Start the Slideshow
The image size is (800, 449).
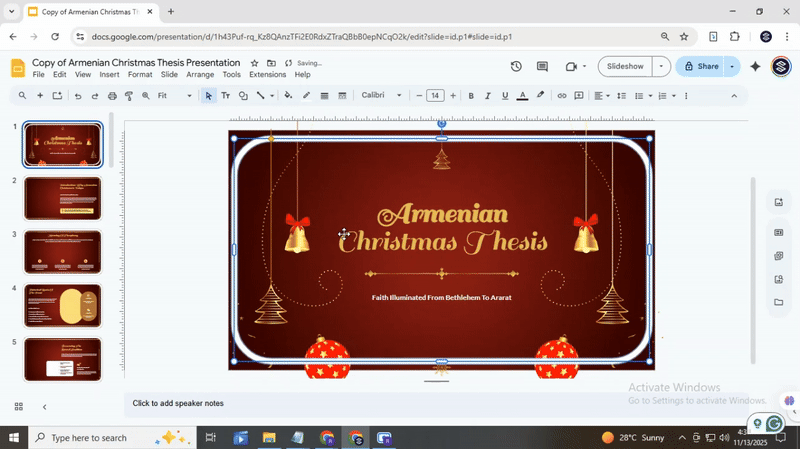click(625, 66)
